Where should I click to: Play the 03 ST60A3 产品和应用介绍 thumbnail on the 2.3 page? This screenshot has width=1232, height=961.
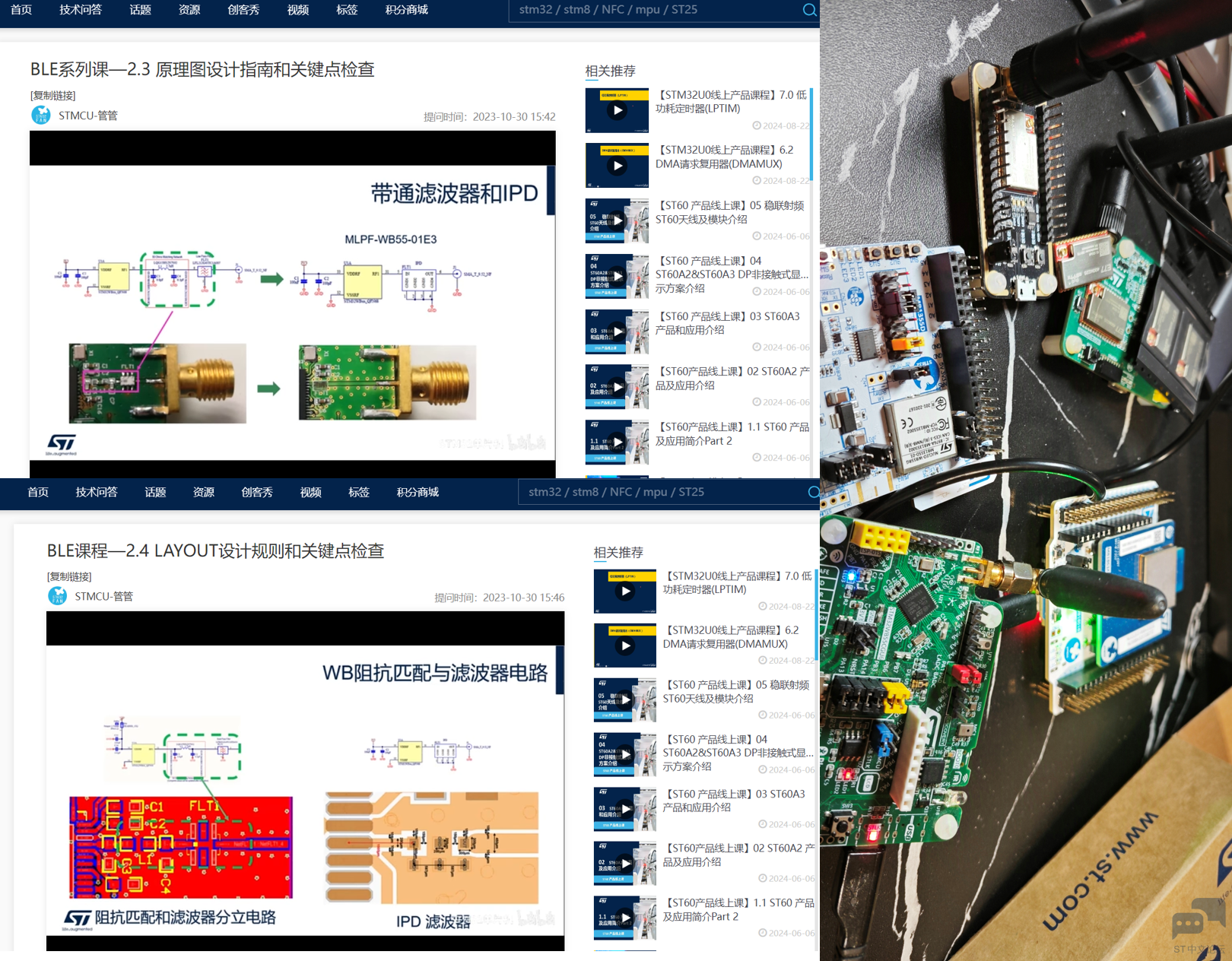point(617,331)
